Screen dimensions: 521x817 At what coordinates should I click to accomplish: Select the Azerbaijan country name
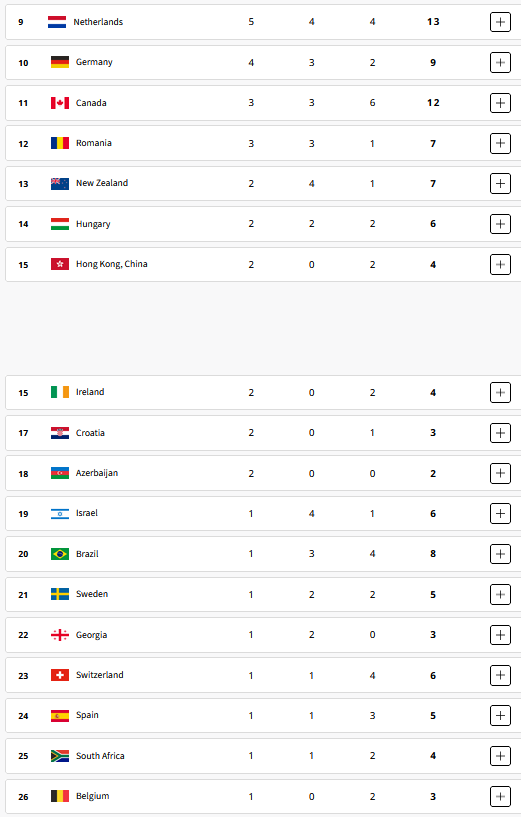pos(97,473)
